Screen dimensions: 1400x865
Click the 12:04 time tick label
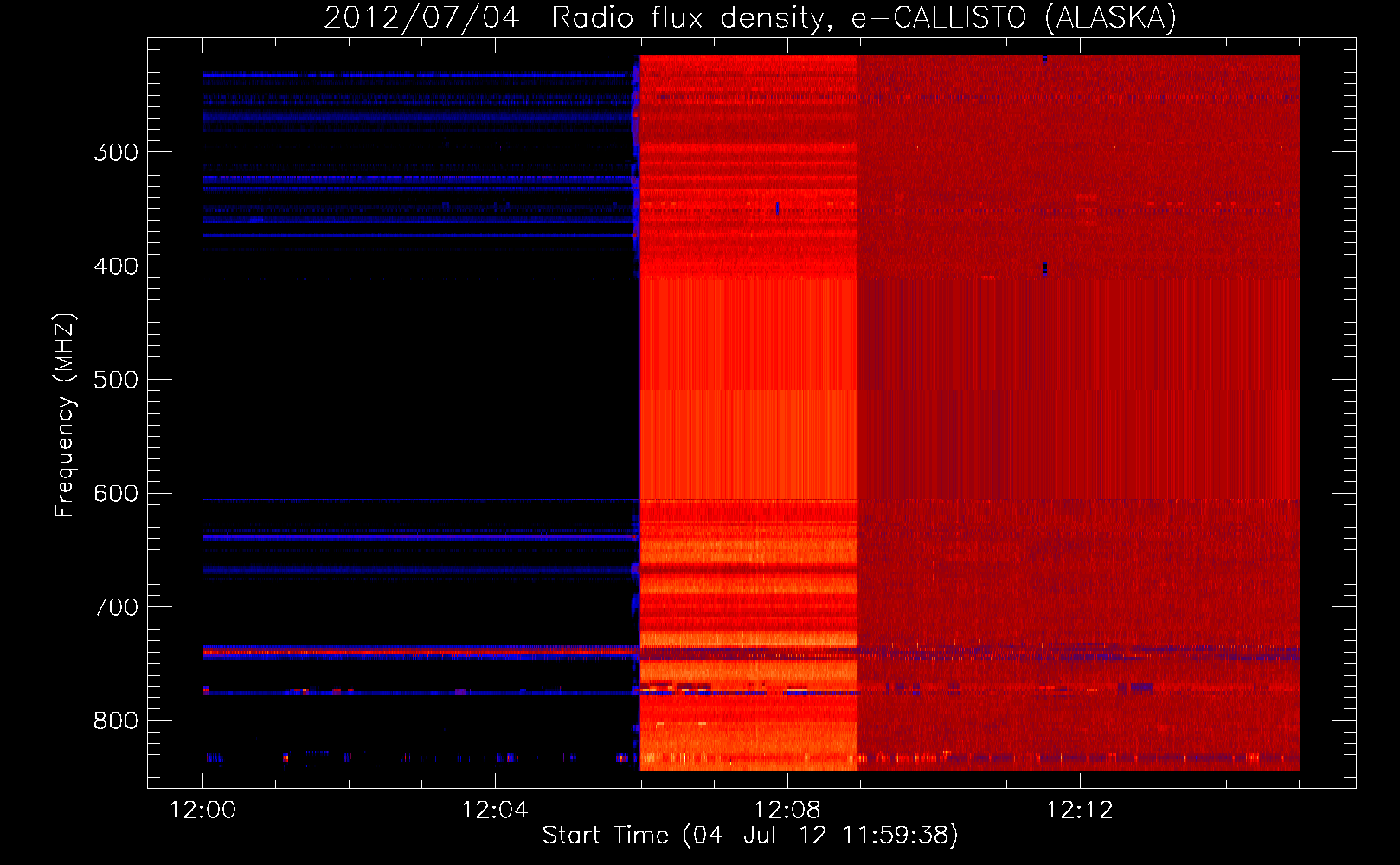point(495,811)
